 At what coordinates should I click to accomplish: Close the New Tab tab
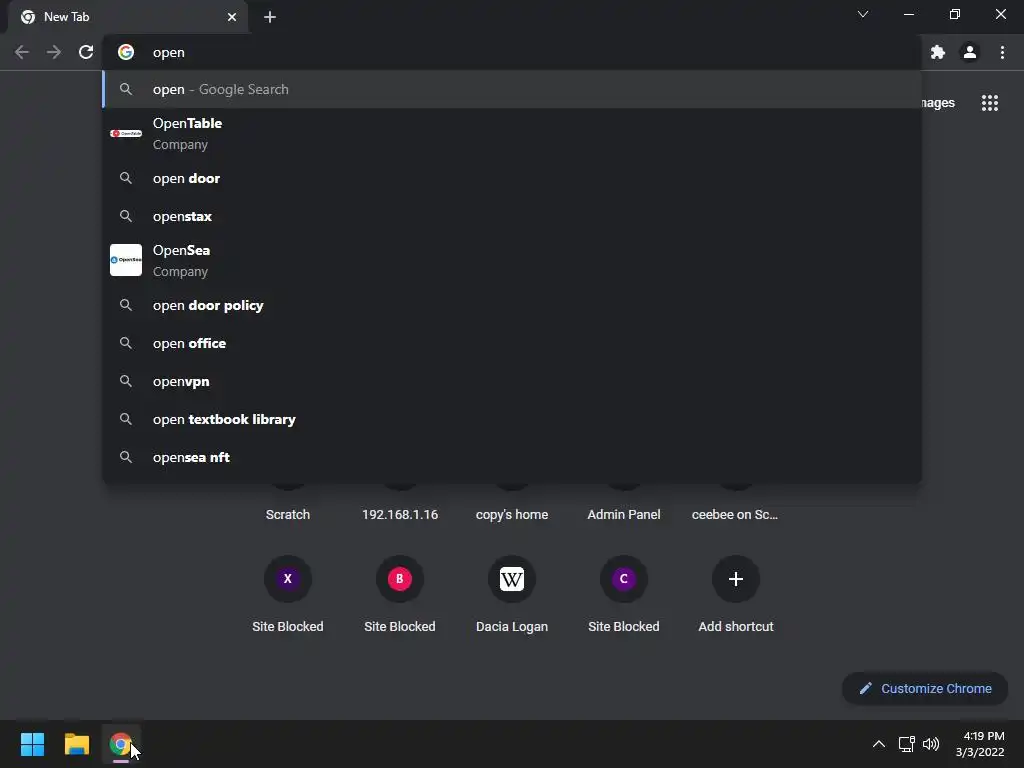pos(232,17)
